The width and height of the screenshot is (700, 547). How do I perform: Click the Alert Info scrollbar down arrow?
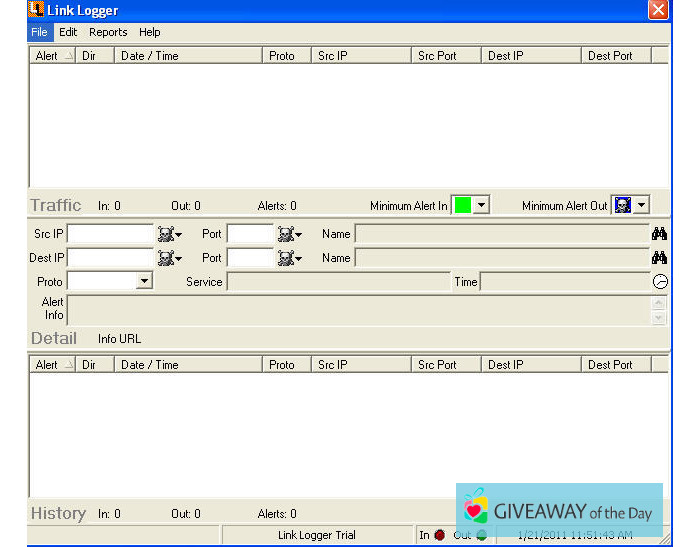(x=659, y=318)
